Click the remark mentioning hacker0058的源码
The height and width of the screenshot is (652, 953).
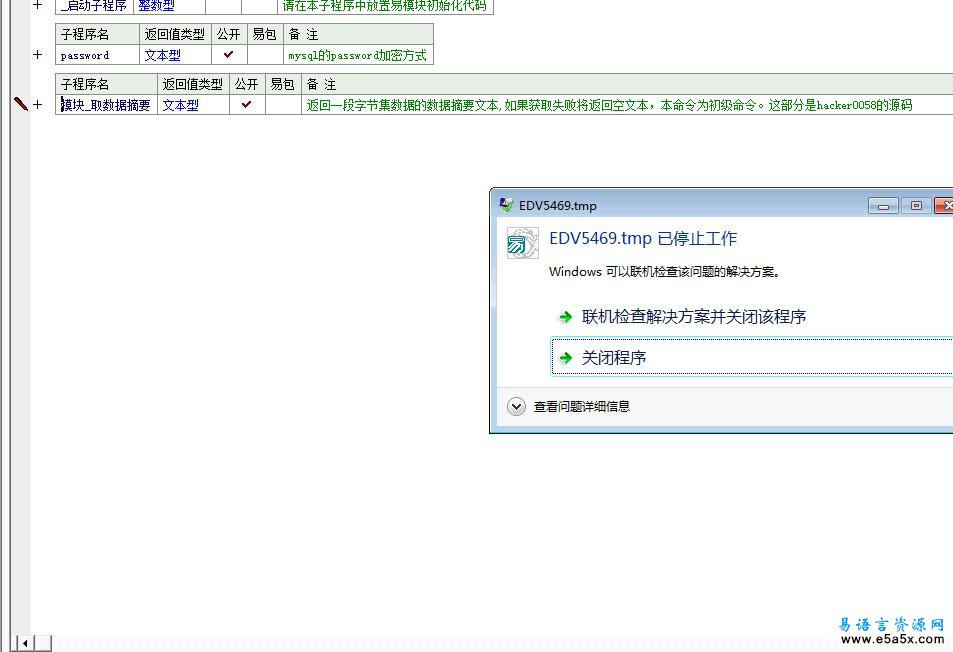coord(609,105)
